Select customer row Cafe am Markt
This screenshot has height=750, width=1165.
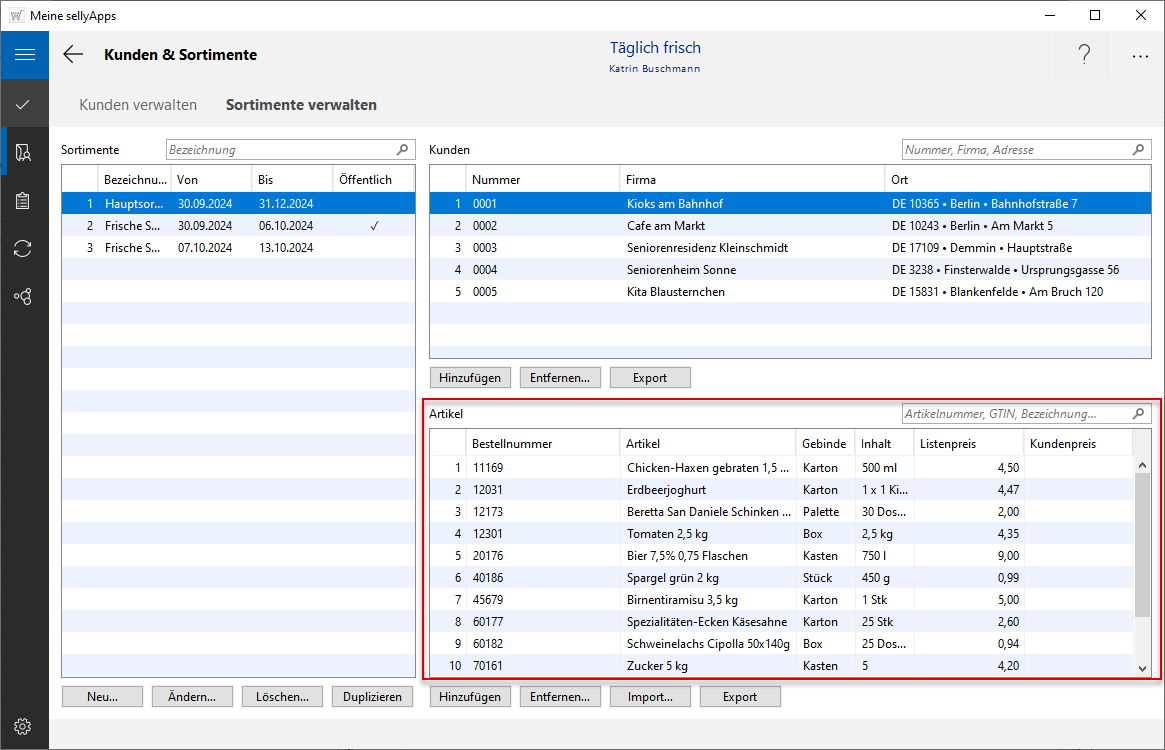pyautogui.click(x=665, y=226)
